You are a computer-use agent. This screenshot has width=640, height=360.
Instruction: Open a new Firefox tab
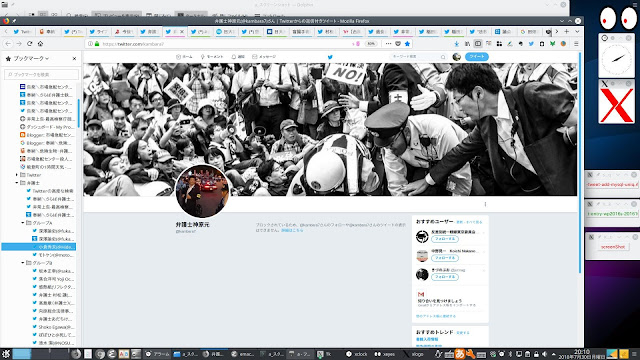(x=567, y=31)
